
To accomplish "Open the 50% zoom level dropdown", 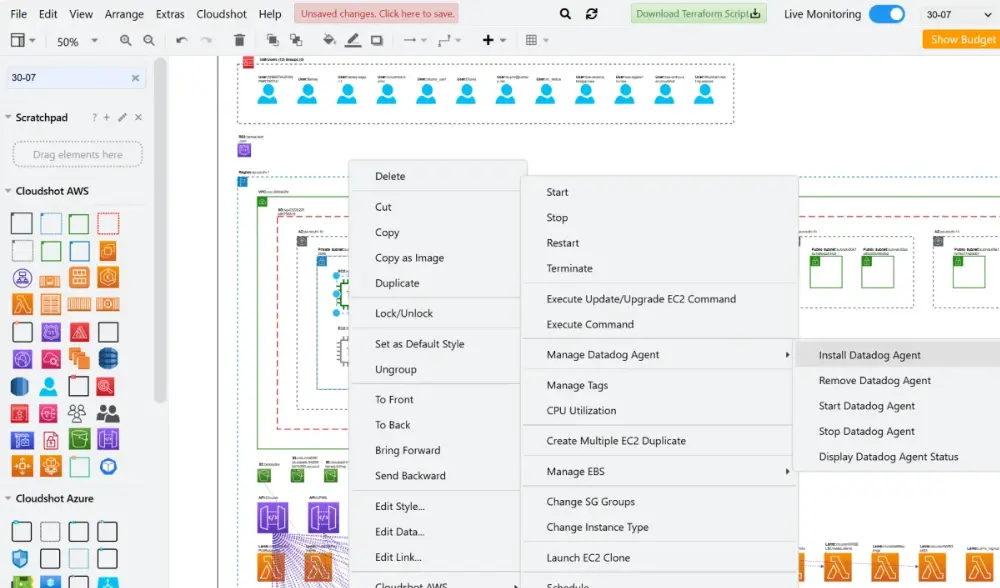I will [x=77, y=41].
